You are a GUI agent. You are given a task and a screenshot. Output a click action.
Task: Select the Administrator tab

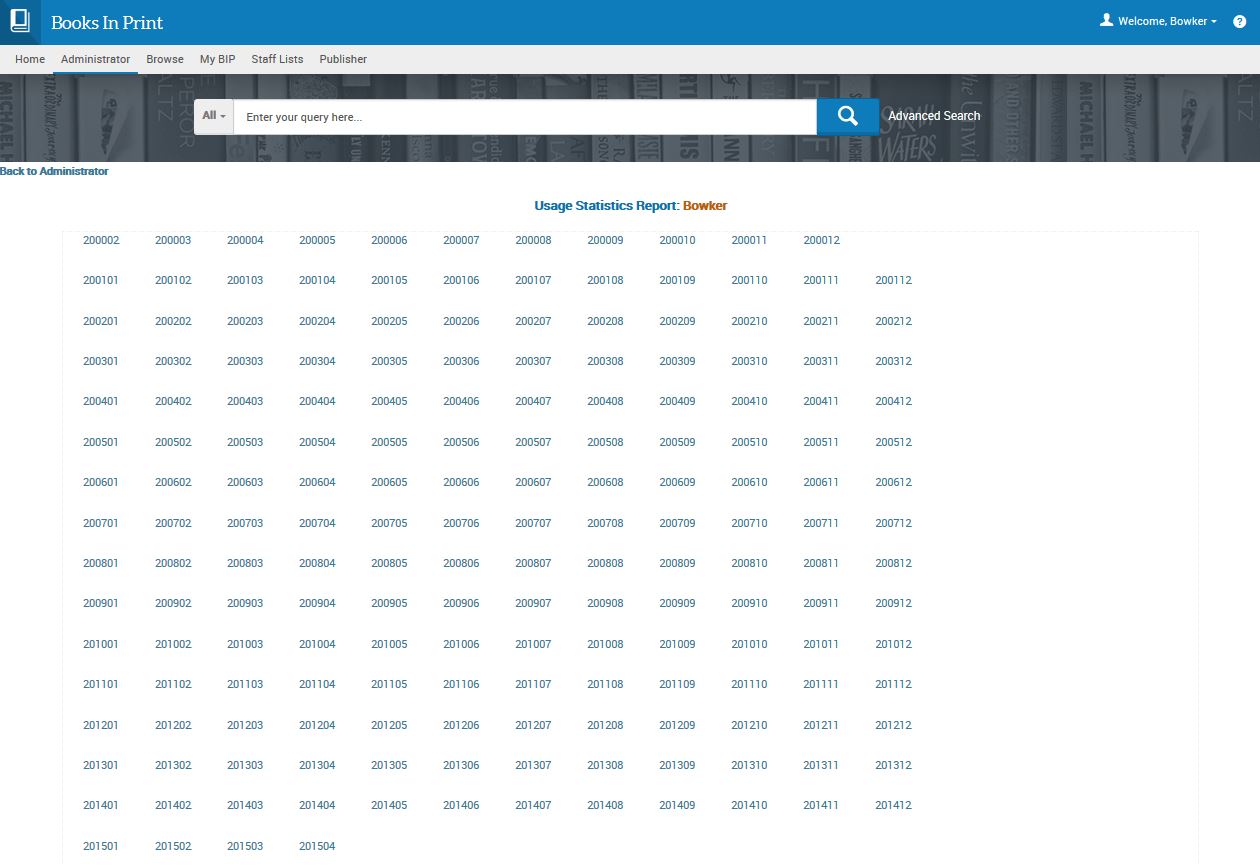click(x=95, y=59)
